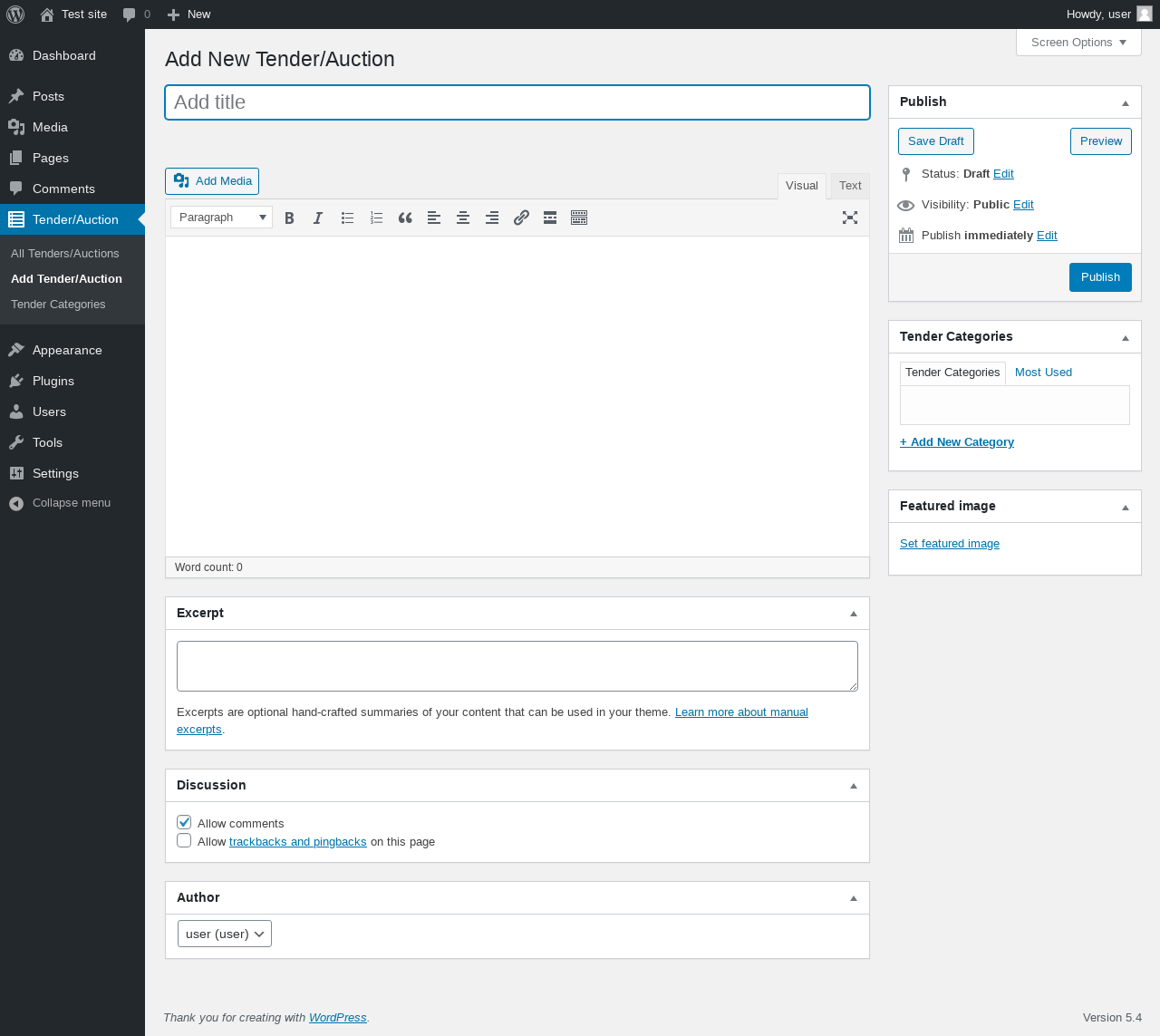Enter distraction-free fullscreen mode
The width and height of the screenshot is (1160, 1036).
point(850,218)
